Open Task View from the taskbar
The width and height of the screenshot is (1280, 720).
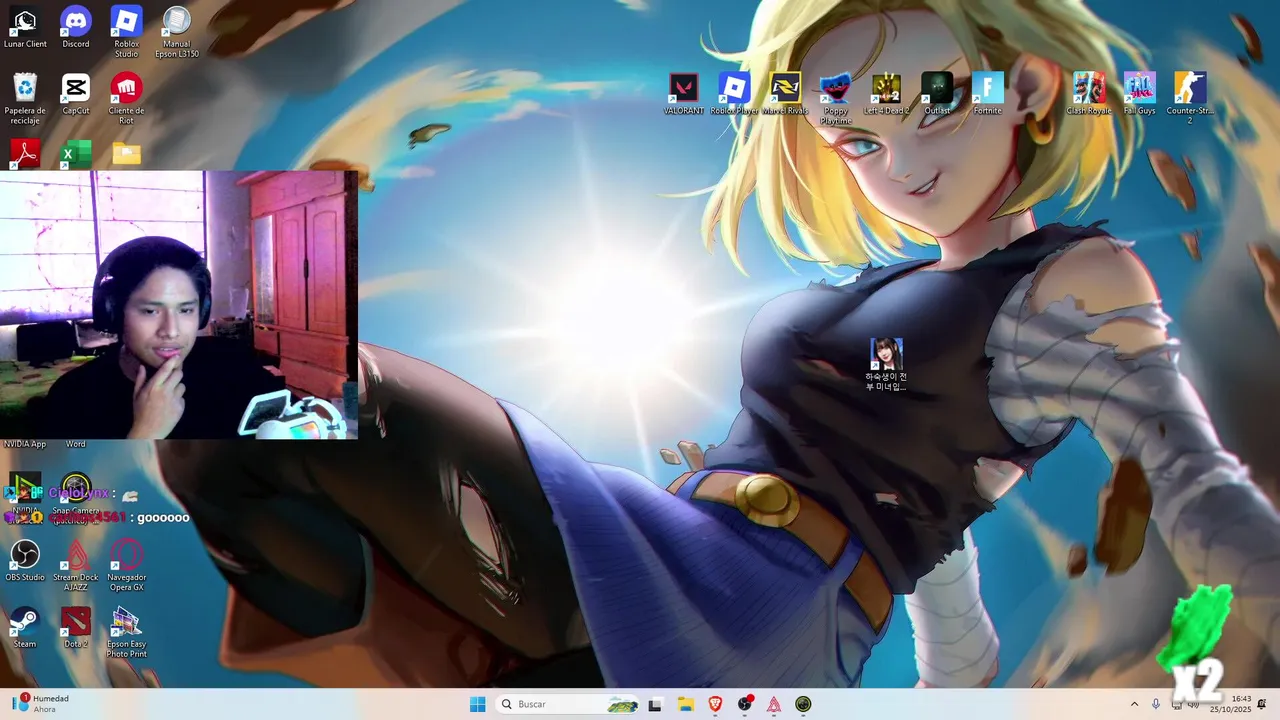point(655,704)
